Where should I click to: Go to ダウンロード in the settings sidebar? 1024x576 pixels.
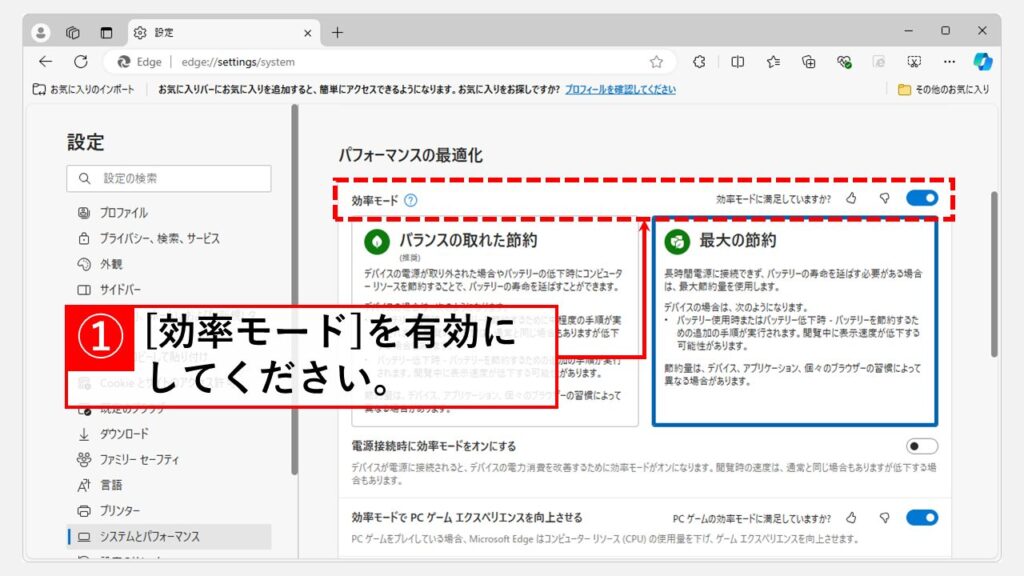click(125, 434)
